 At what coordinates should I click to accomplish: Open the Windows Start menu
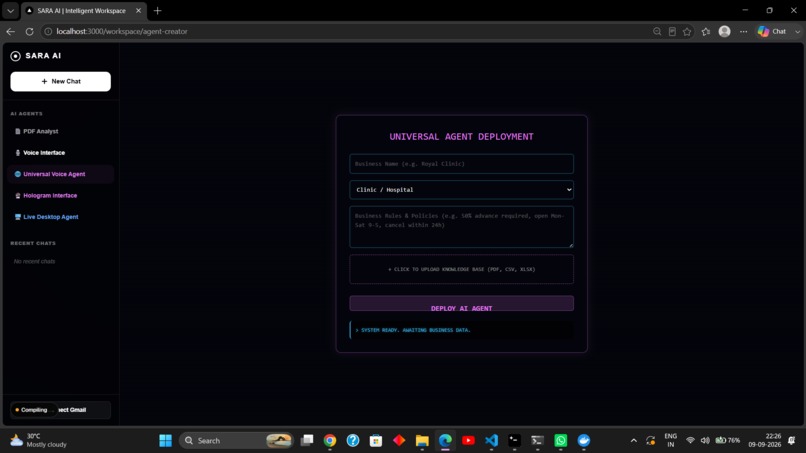point(166,440)
